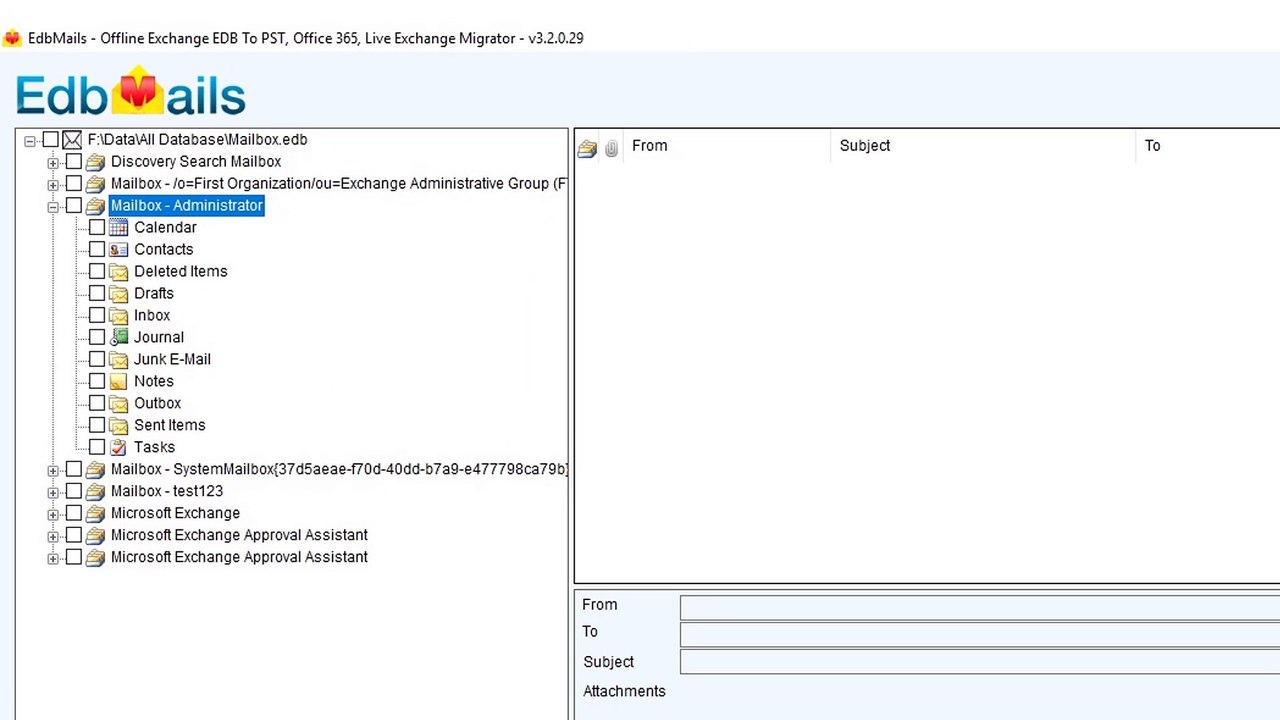Open the Junk E-Mail folder
The image size is (1280, 720).
(x=172, y=359)
